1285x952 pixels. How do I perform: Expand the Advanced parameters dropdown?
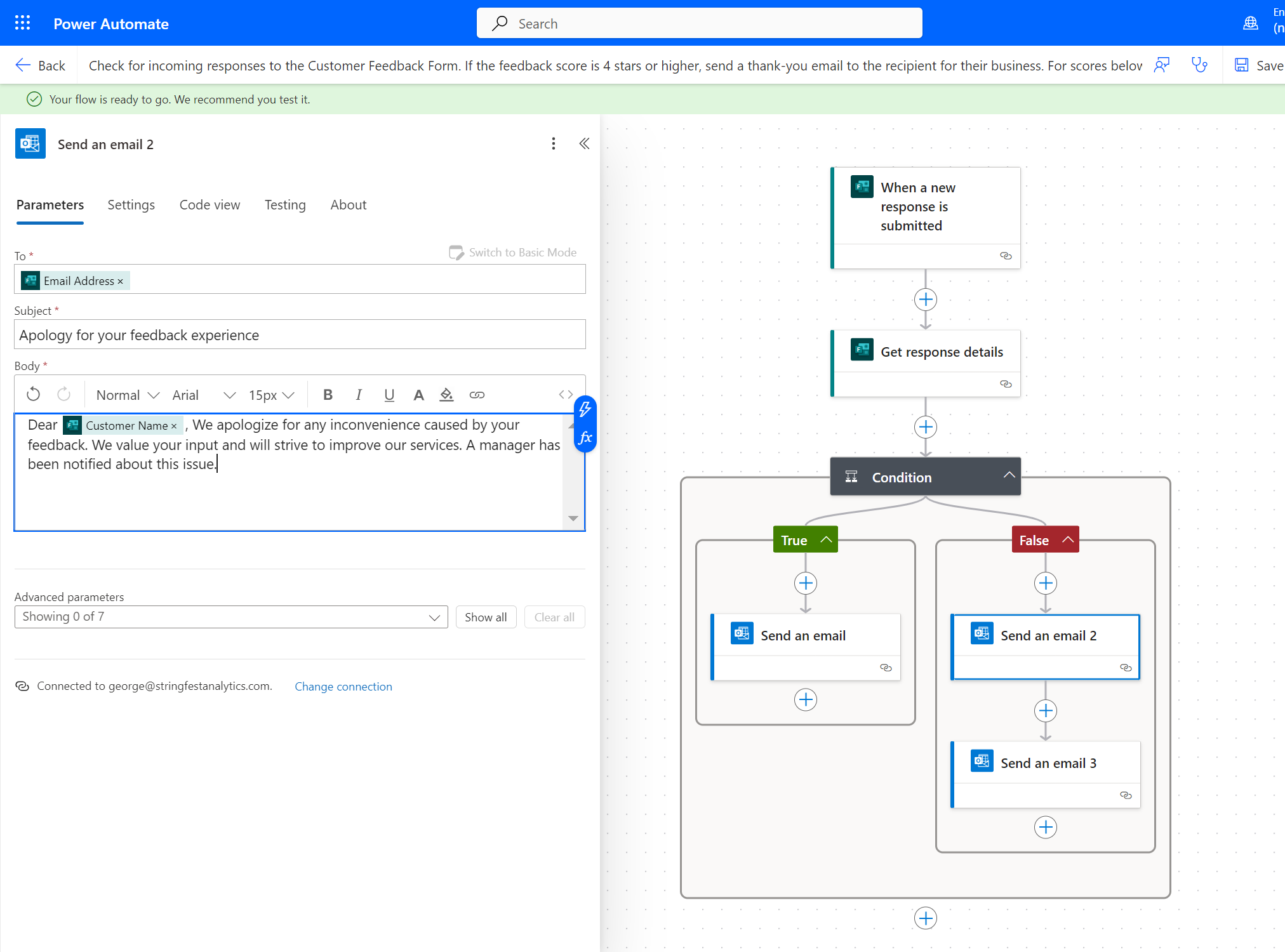231,617
